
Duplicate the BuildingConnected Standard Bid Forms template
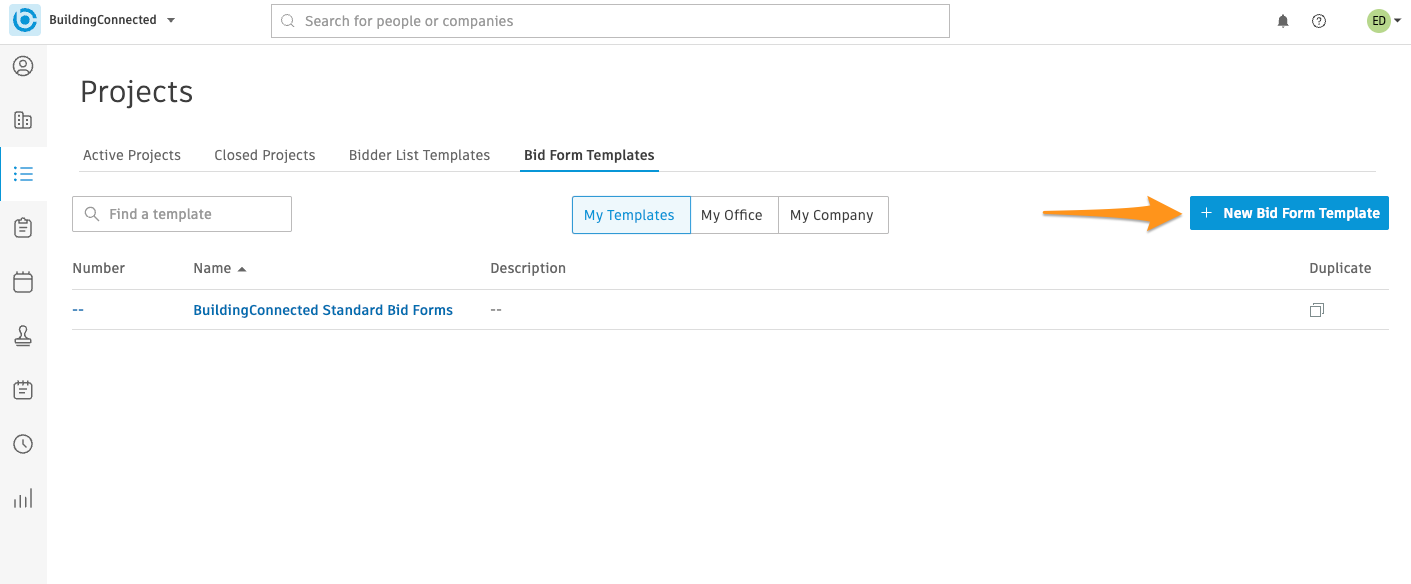[1317, 310]
